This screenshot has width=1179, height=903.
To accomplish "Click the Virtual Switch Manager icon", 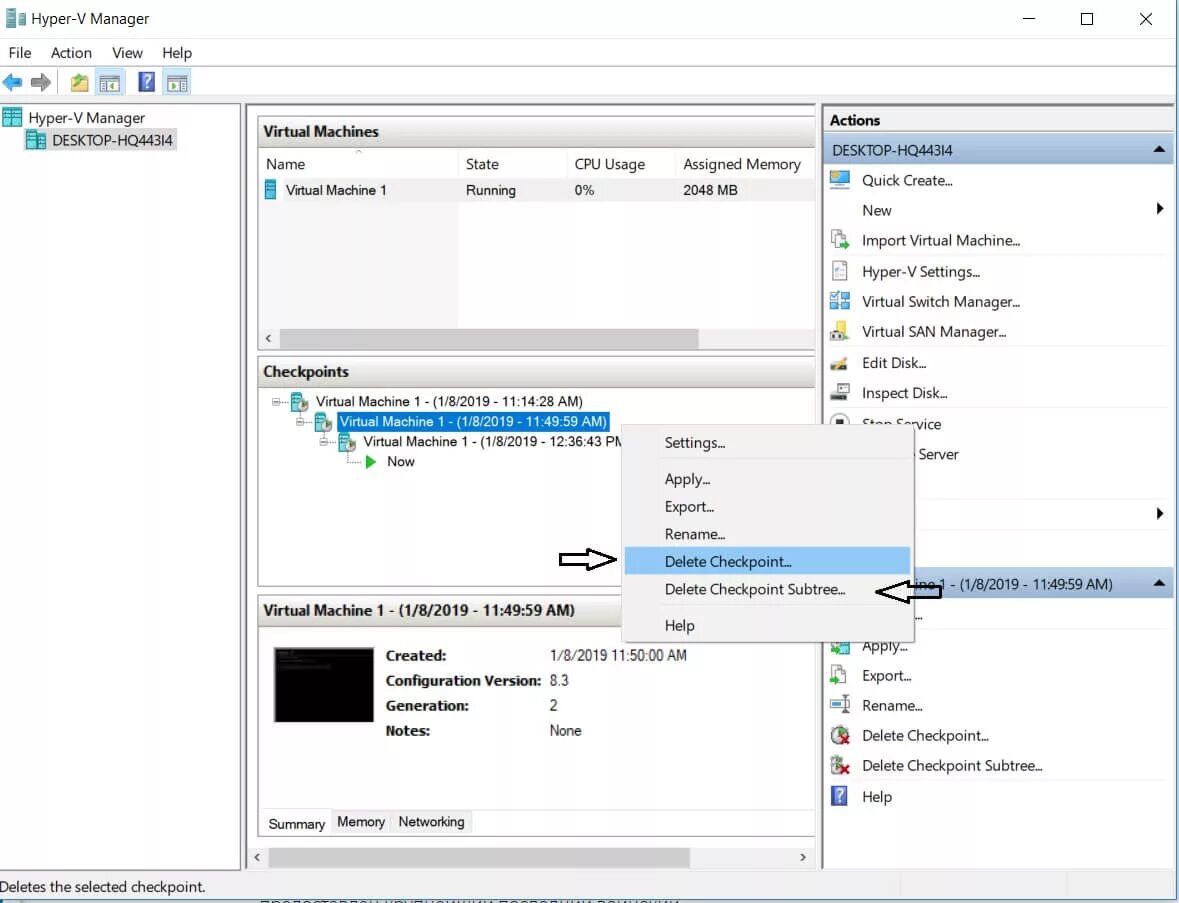I will (x=840, y=301).
